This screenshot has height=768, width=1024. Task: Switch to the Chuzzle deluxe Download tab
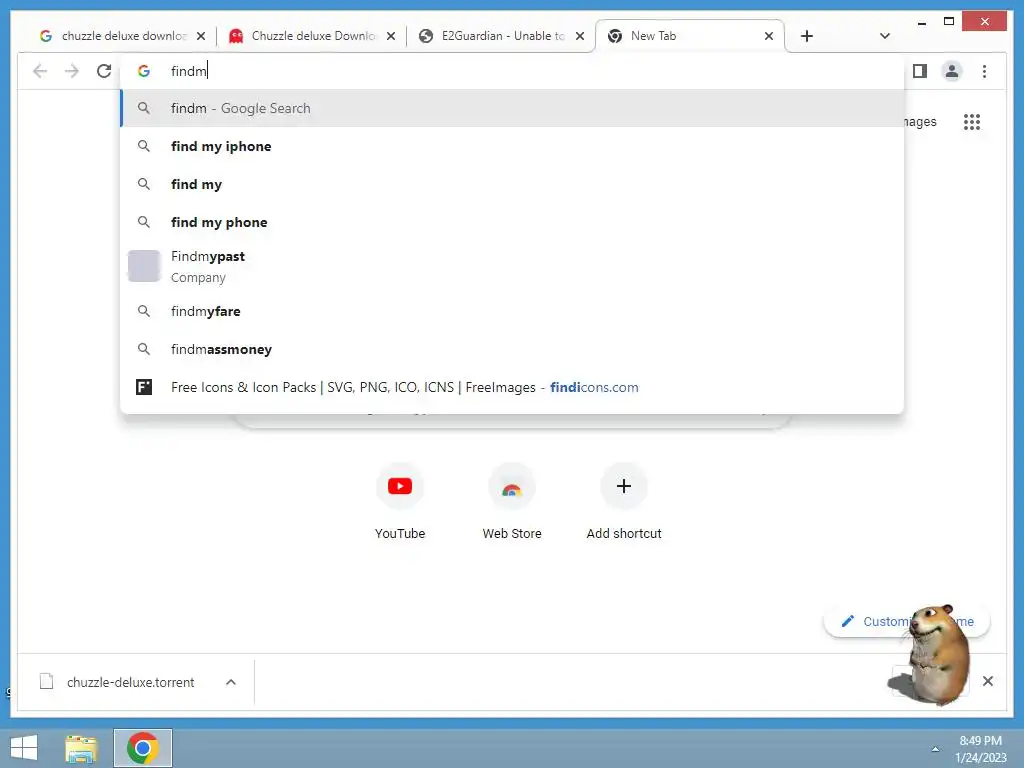click(x=312, y=36)
